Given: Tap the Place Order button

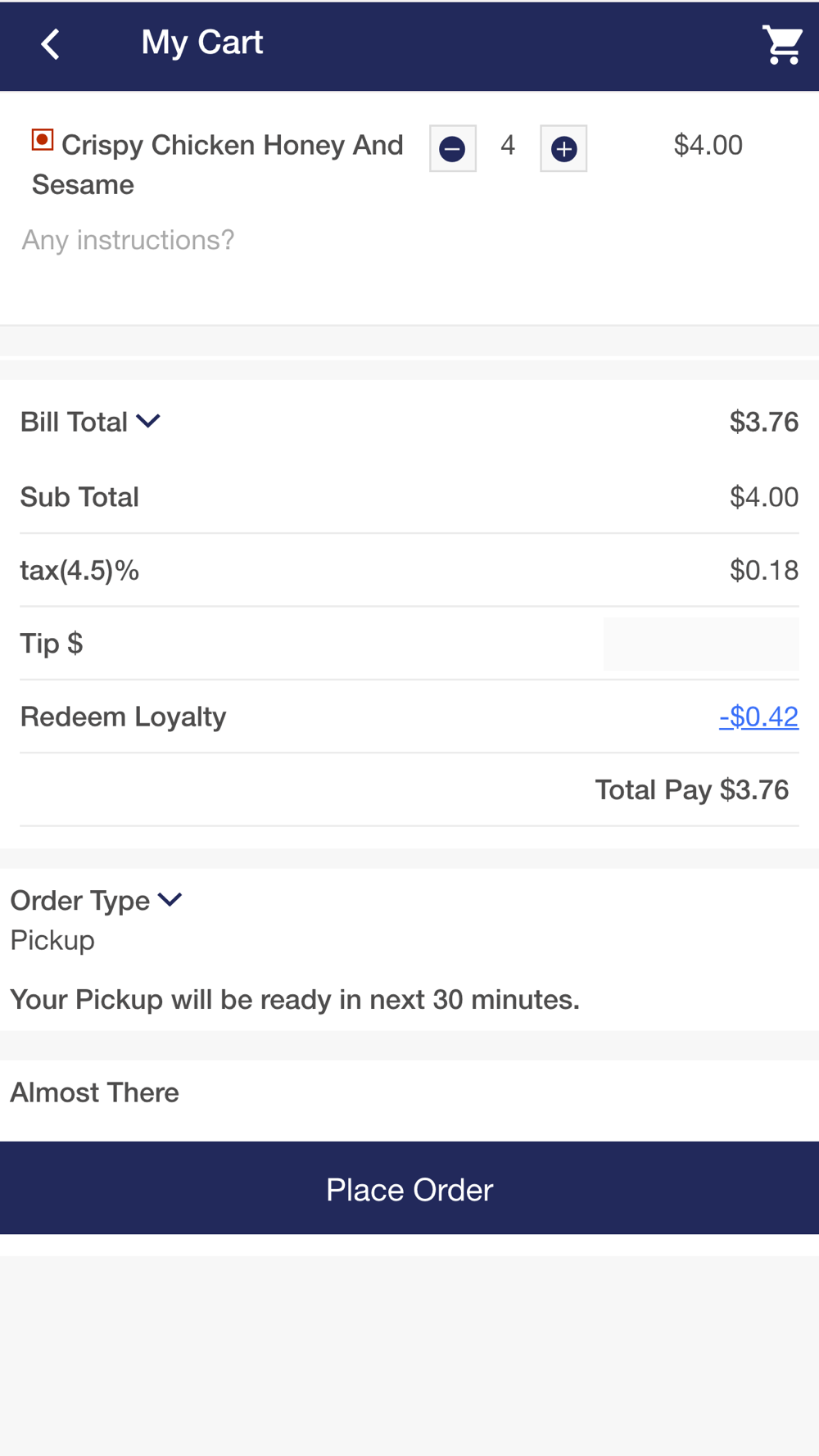Looking at the screenshot, I should 409,1188.
